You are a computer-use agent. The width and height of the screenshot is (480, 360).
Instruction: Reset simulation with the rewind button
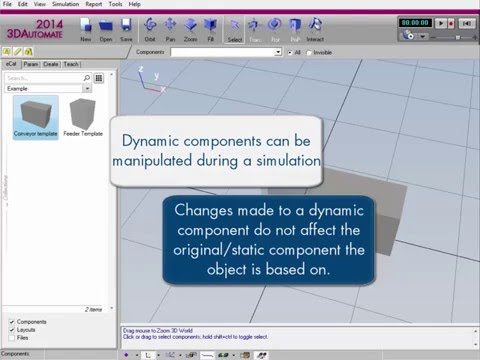tap(467, 23)
